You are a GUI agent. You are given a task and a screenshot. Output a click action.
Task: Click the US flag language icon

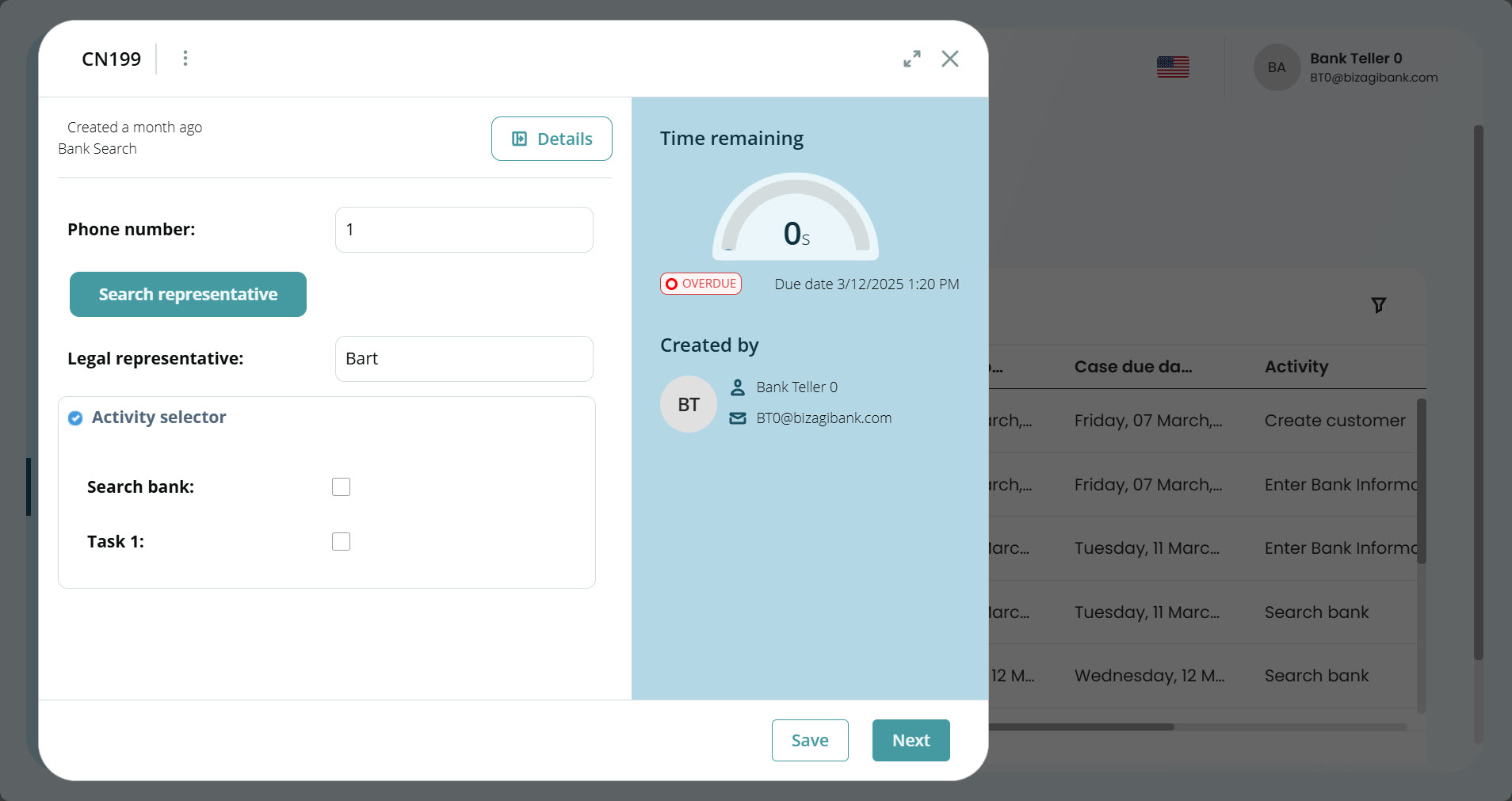coord(1173,67)
